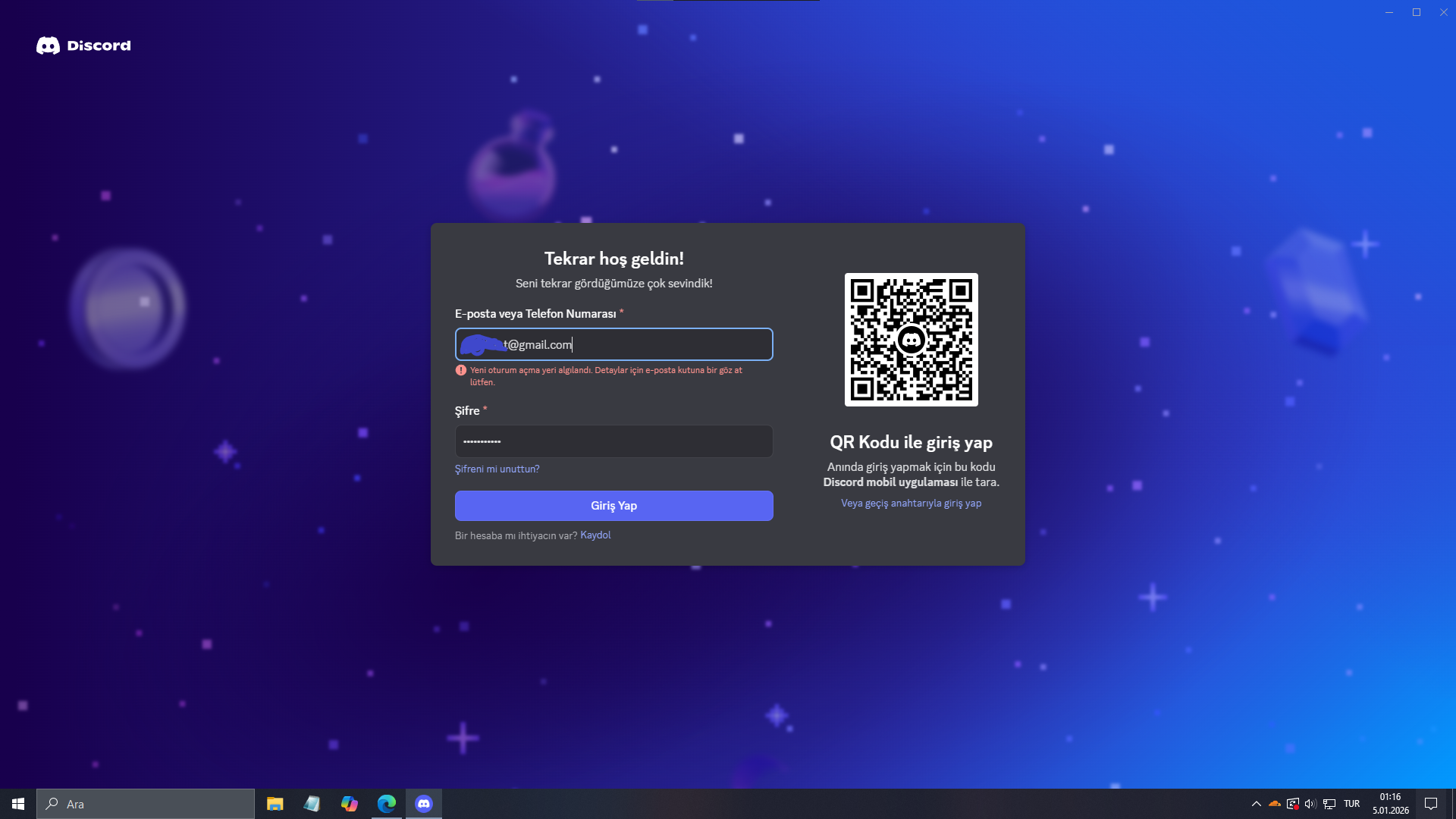Click the QR code login image

click(911, 339)
